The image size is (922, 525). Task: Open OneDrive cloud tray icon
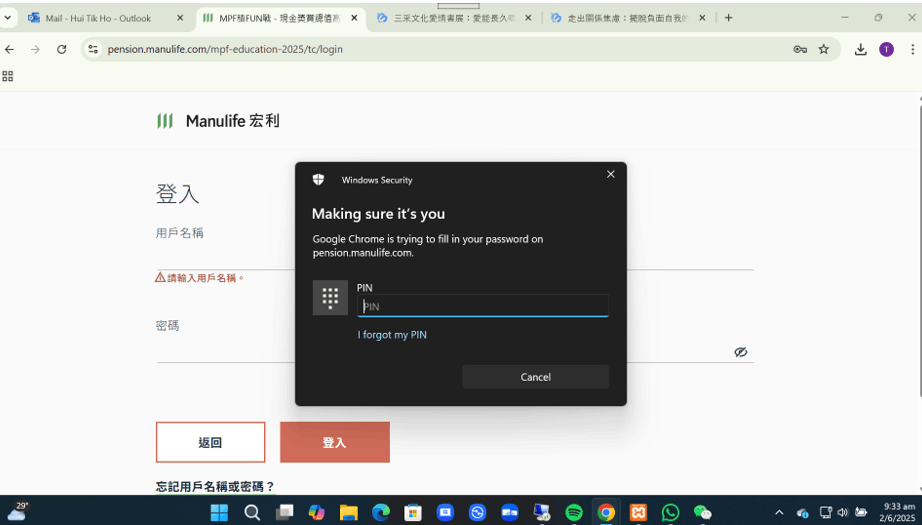802,513
